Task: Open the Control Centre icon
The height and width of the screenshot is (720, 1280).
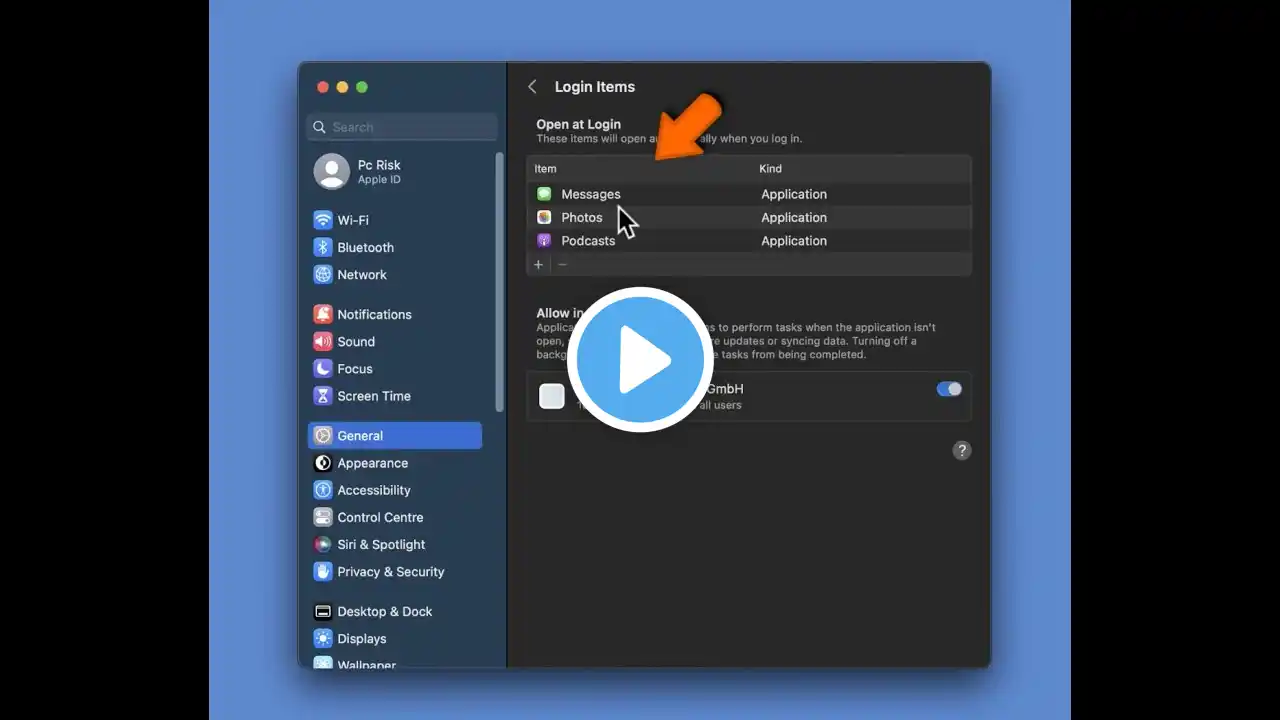Action: point(323,517)
